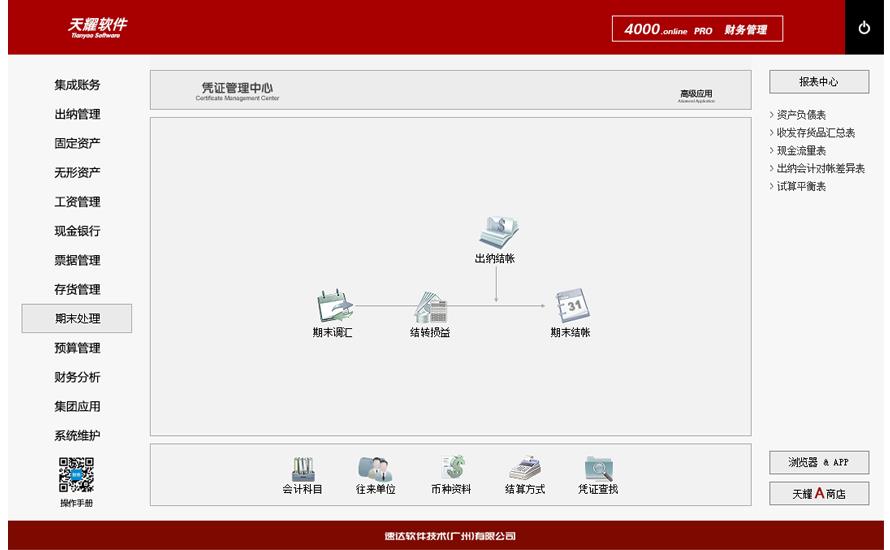This screenshot has height=550, width=890.
Task: Click the 币种资料 currency icon
Action: pos(451,468)
